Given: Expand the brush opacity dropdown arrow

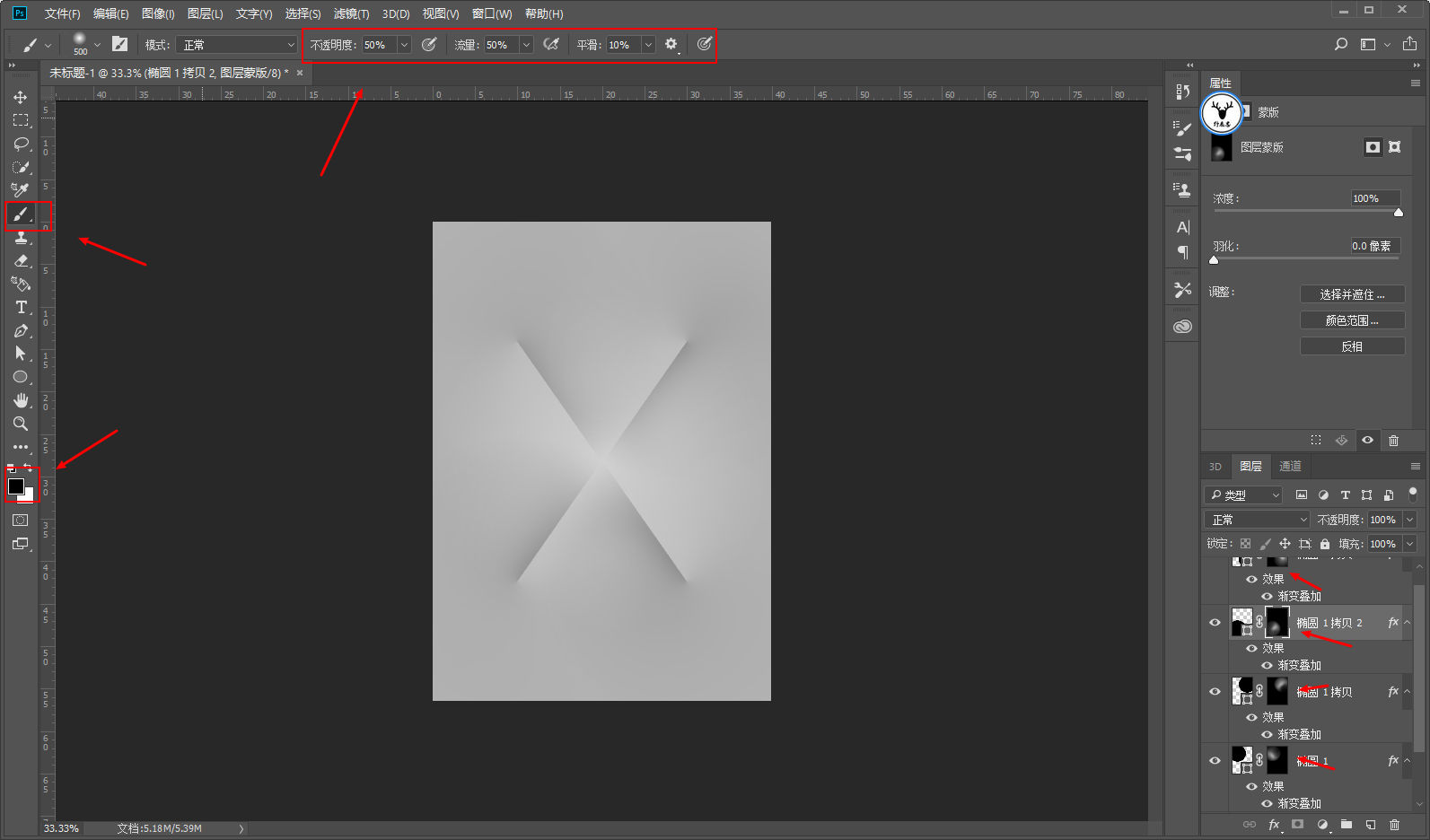Looking at the screenshot, I should pos(404,45).
